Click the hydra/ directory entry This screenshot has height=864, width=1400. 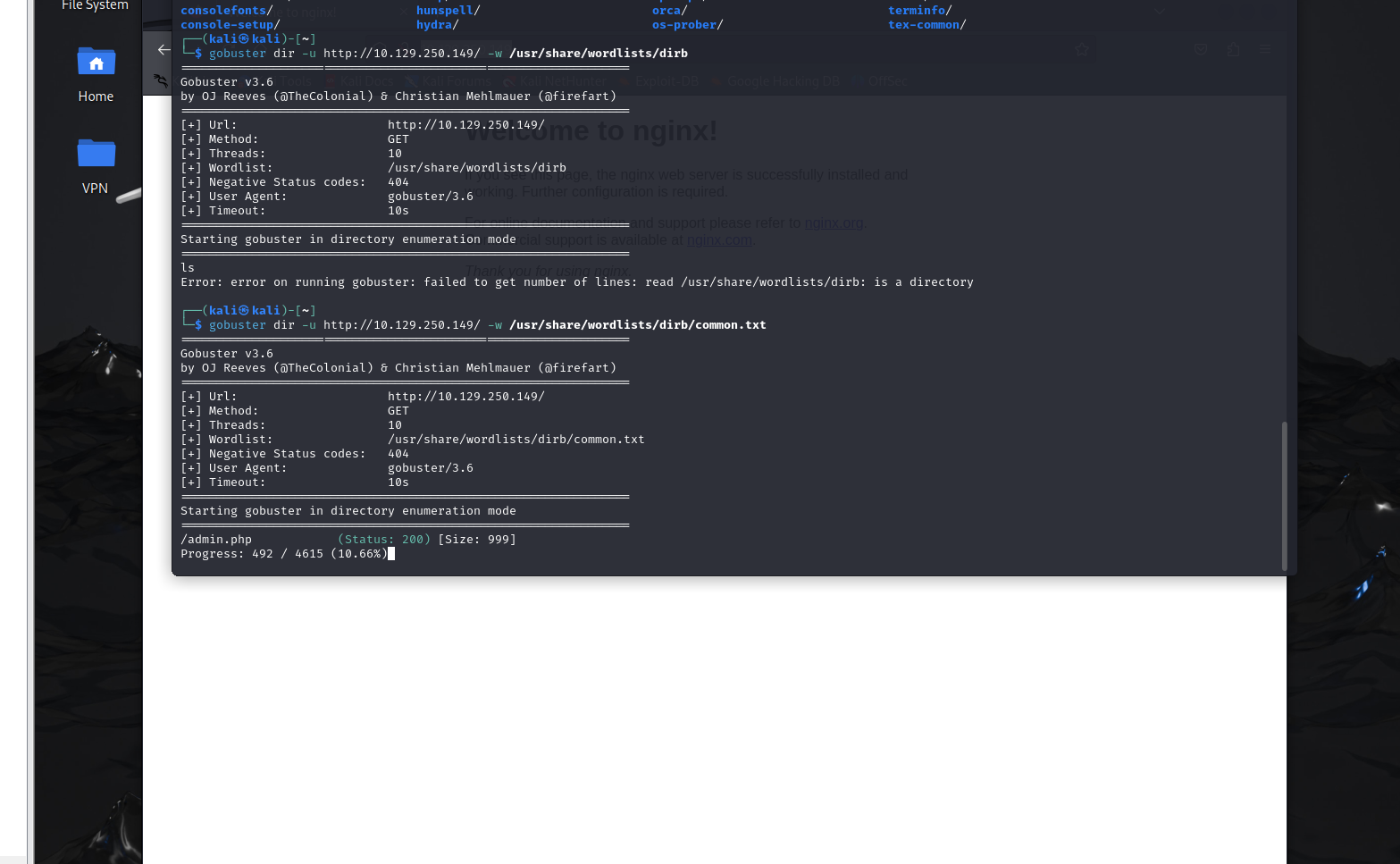438,25
